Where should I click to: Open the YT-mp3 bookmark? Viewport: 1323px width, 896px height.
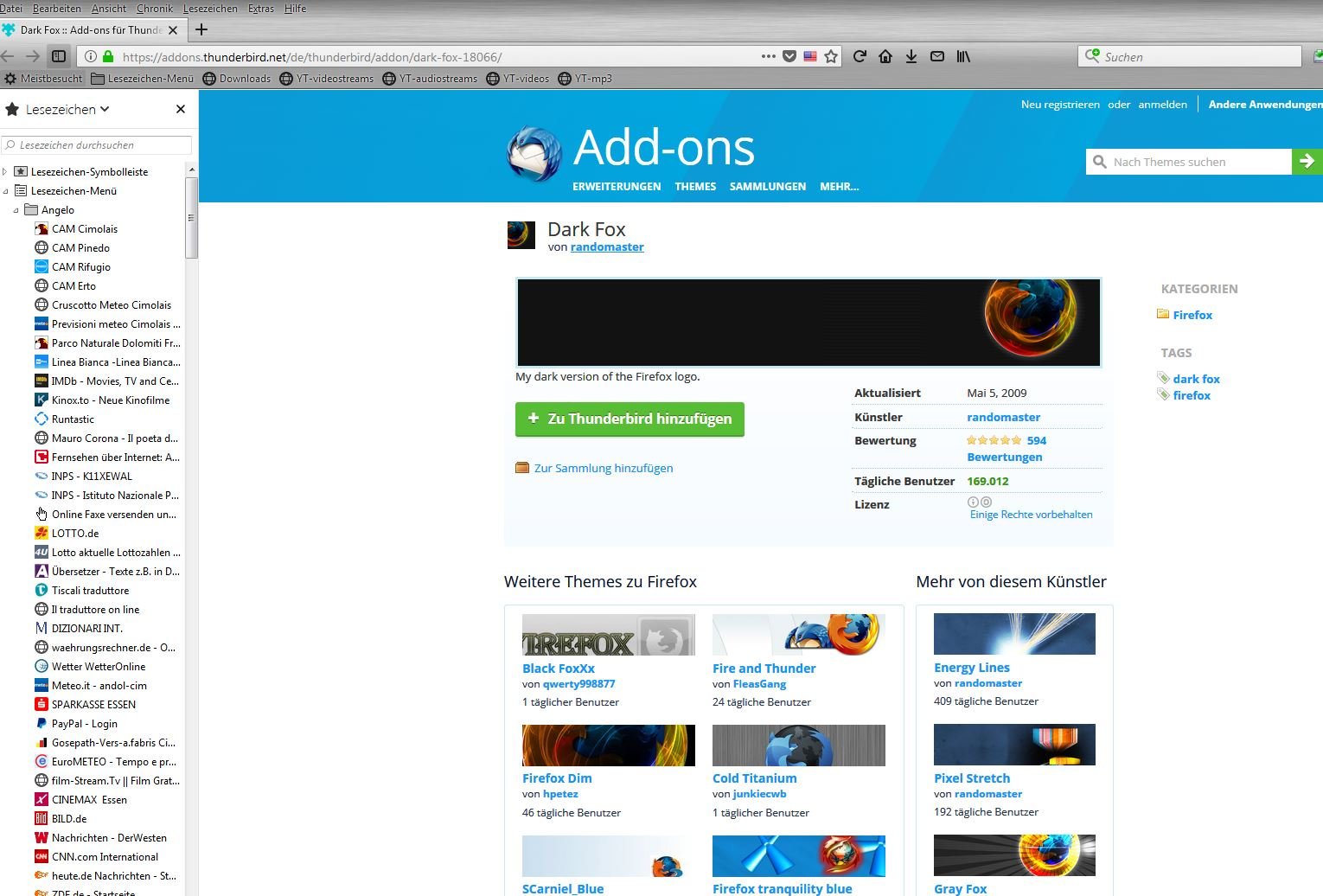pyautogui.click(x=585, y=78)
